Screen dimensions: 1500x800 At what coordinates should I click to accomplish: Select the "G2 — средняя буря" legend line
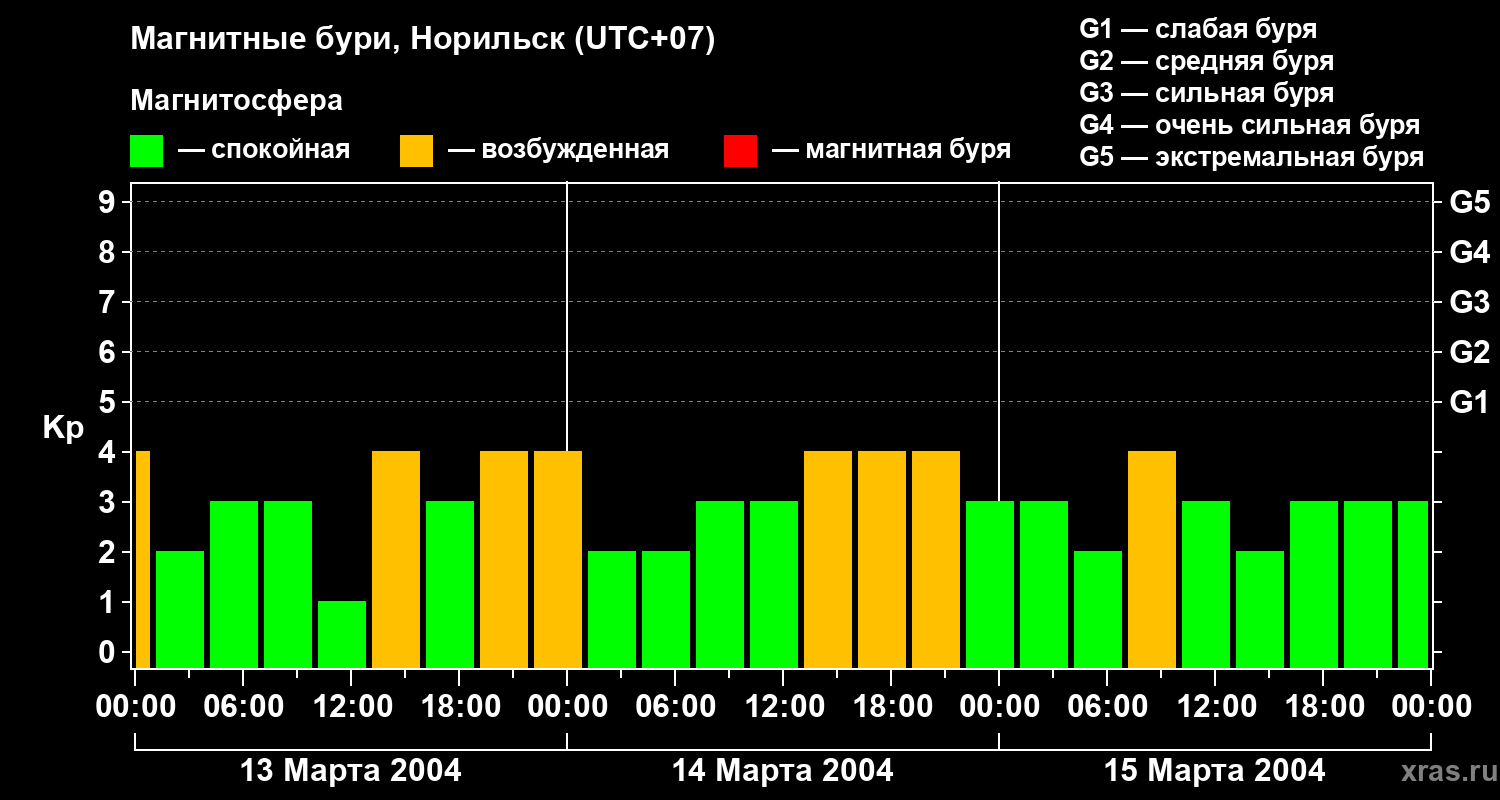pos(1206,61)
